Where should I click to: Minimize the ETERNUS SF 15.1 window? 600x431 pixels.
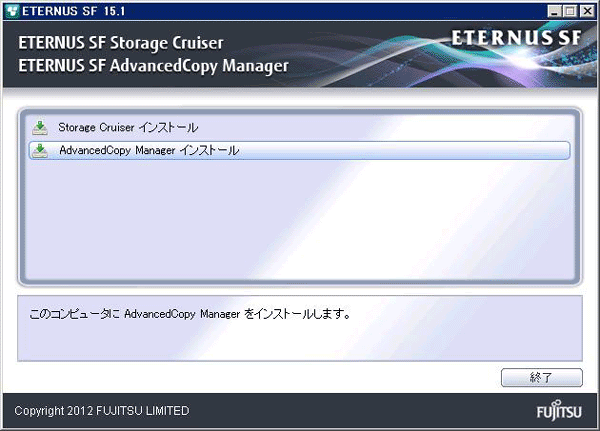pyautogui.click(x=554, y=11)
